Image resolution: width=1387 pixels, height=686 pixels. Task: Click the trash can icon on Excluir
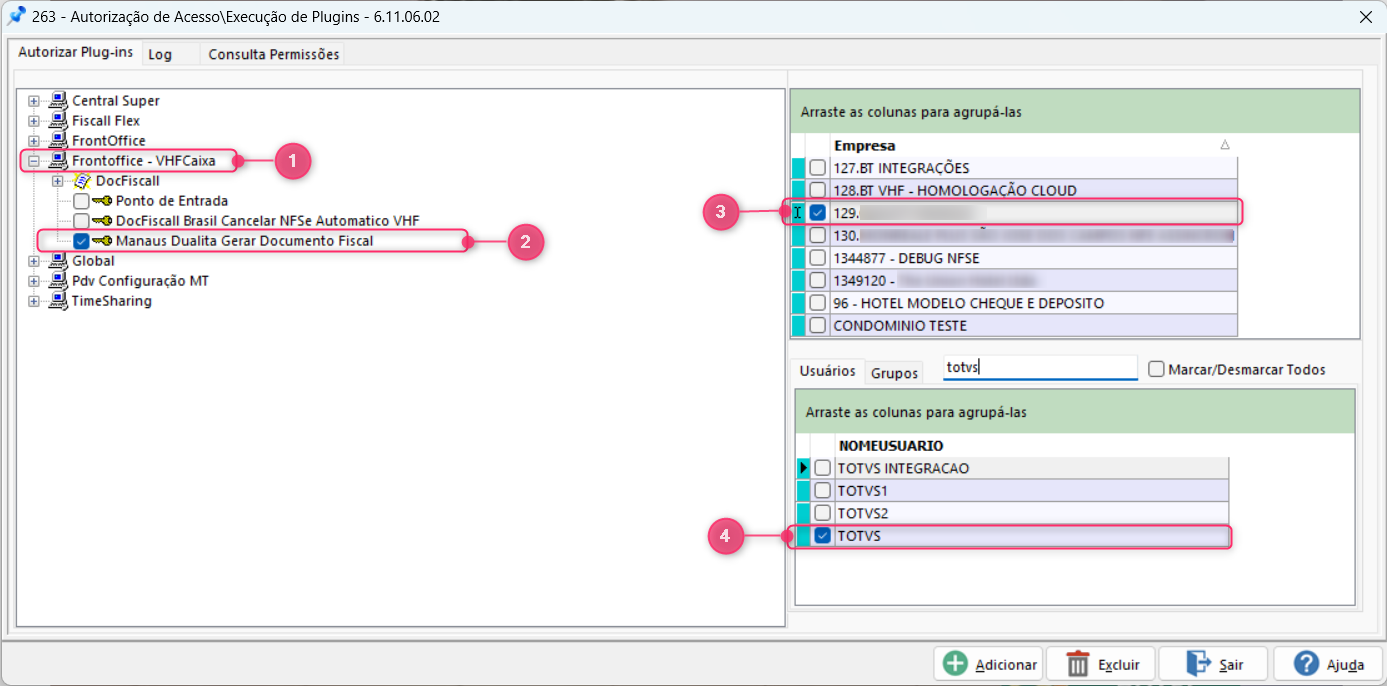click(1078, 664)
